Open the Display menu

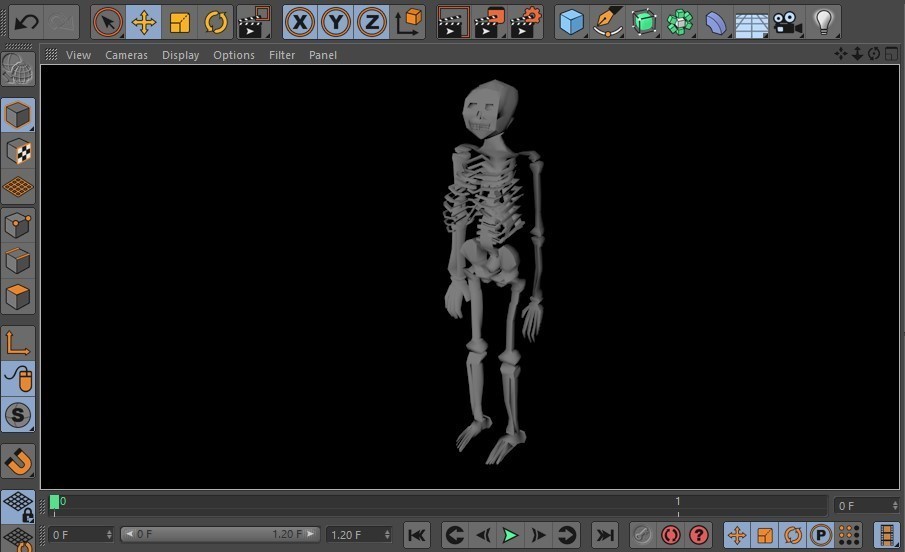[180, 55]
